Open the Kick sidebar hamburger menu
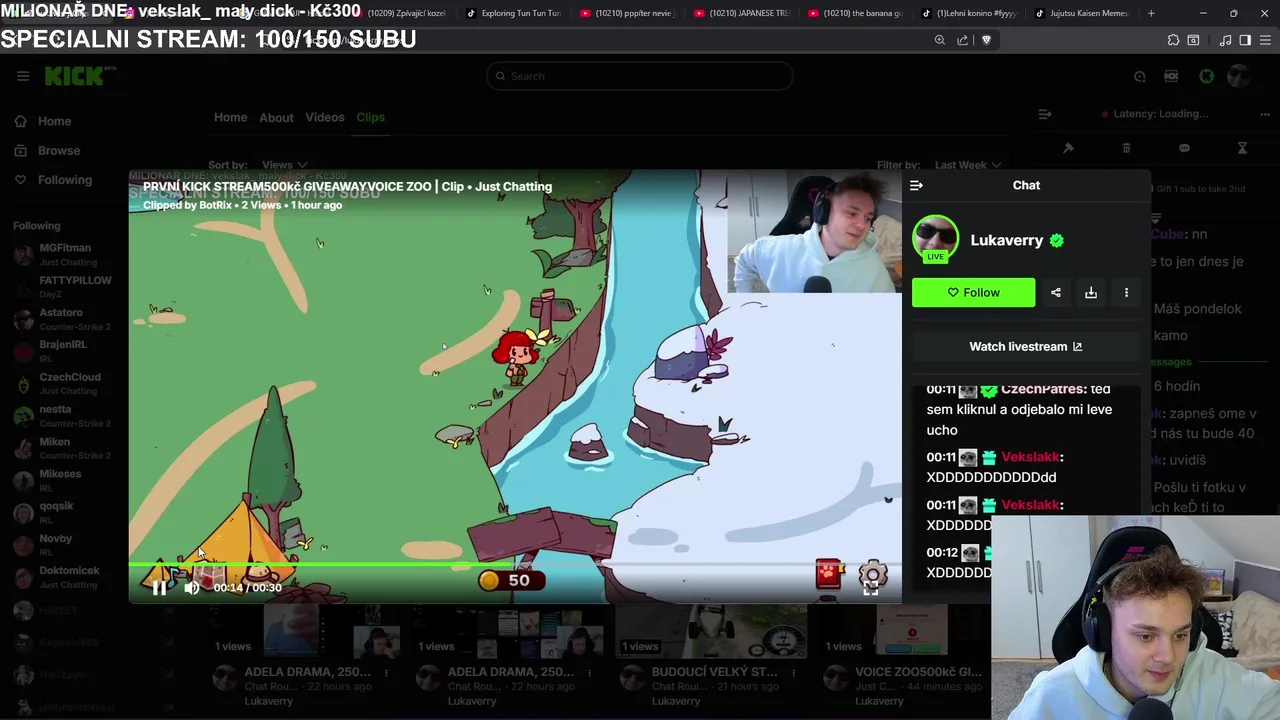The height and width of the screenshot is (720, 1280). click(23, 76)
